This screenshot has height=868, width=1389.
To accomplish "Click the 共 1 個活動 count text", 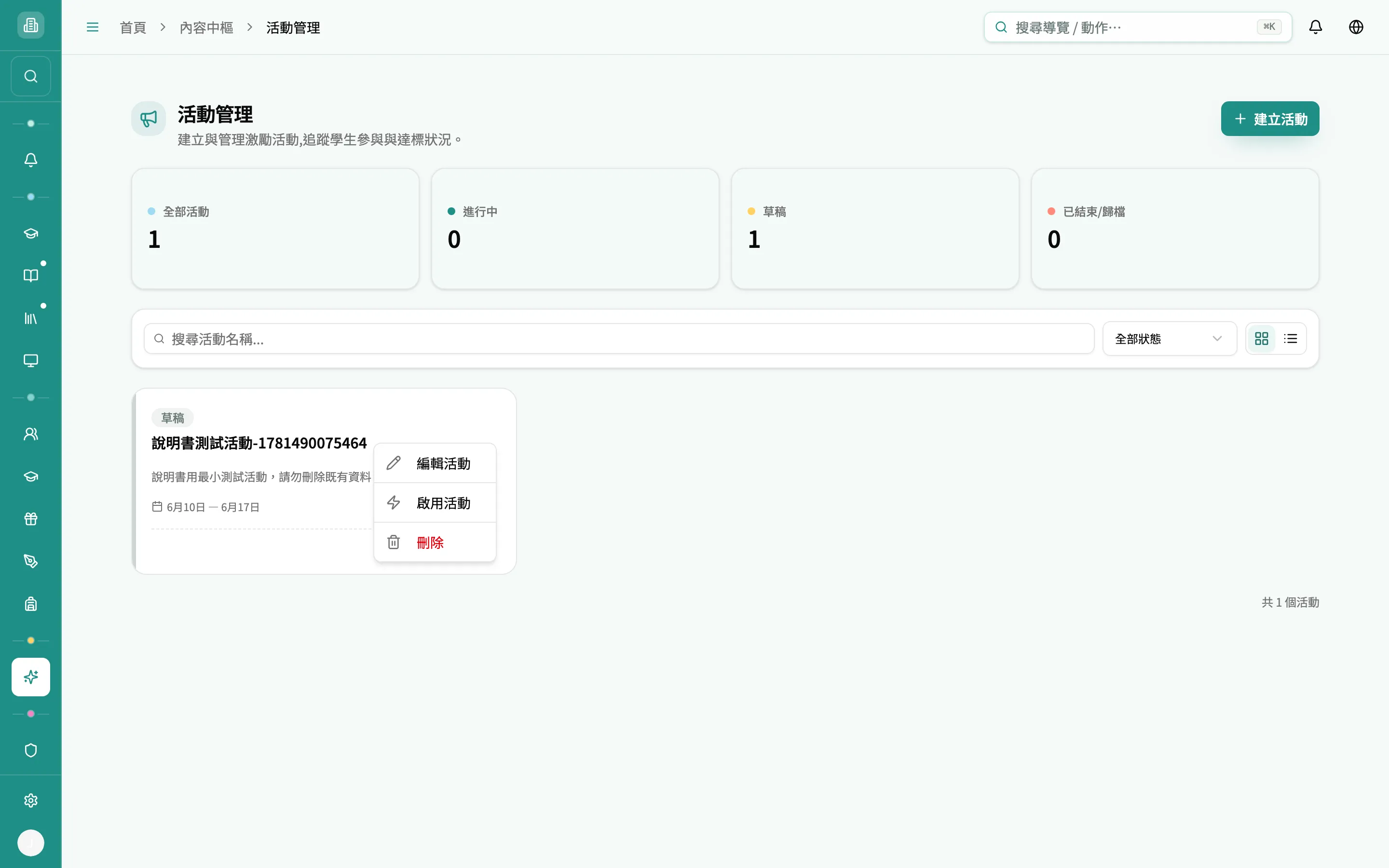I will point(1290,602).
